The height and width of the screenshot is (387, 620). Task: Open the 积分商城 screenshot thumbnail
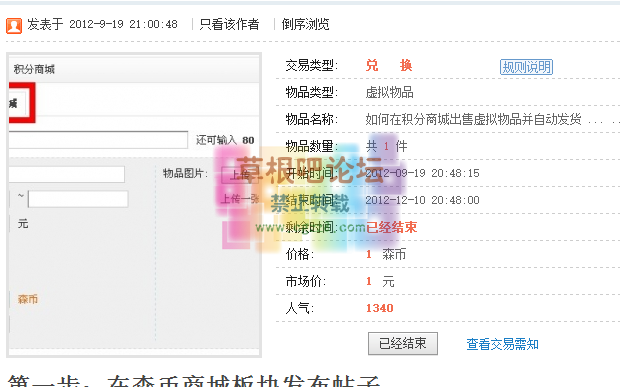pos(134,205)
